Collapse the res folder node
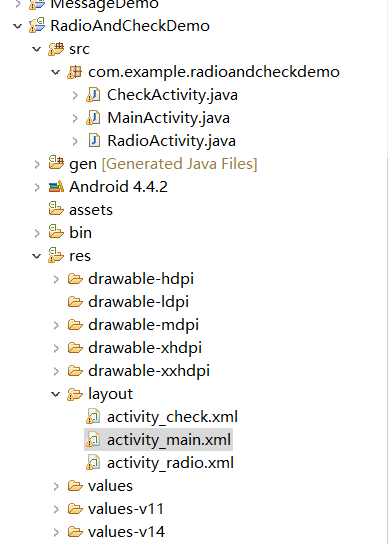Screen dimensions: 388x544 (37, 256)
